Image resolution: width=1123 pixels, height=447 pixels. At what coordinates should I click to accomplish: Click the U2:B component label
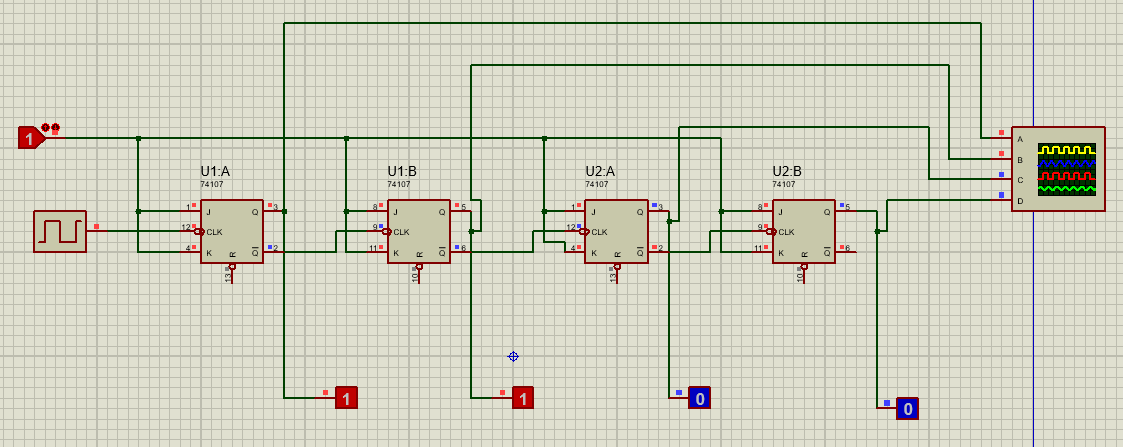click(x=787, y=172)
